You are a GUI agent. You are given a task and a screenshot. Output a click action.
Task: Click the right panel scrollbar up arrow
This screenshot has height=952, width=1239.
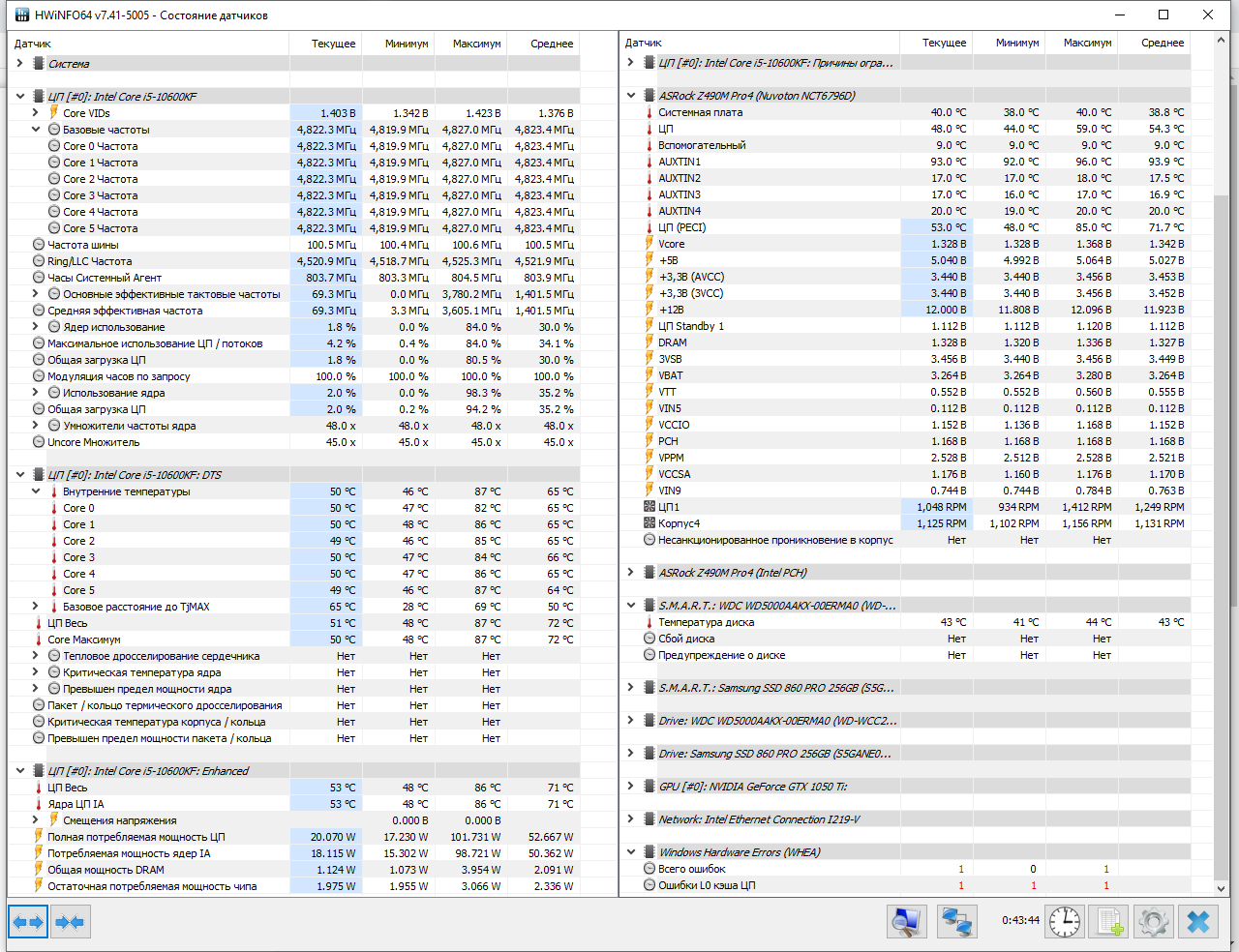[1221, 40]
